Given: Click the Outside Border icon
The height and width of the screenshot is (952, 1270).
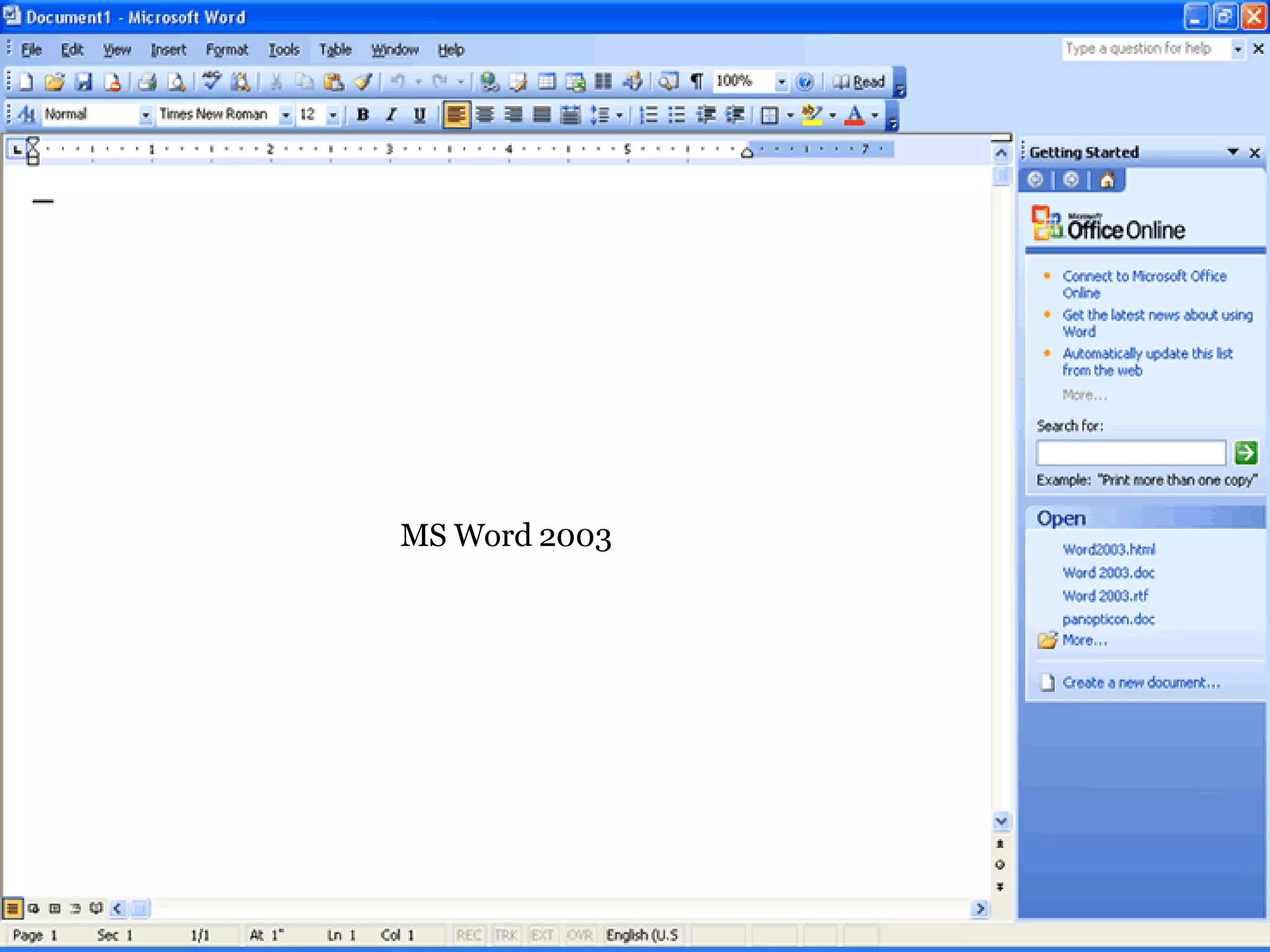Looking at the screenshot, I should click(x=770, y=115).
